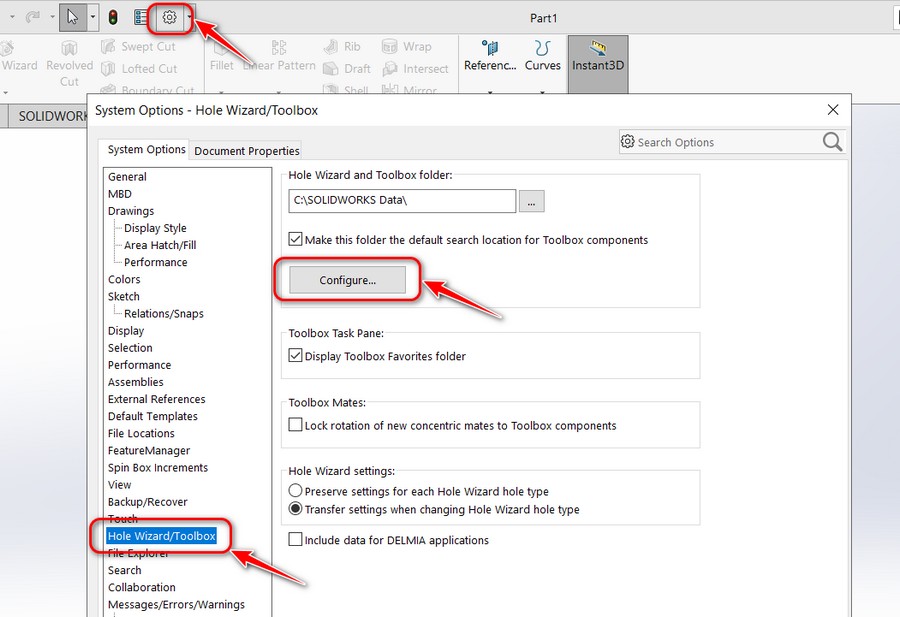
Task: Select Collaboration option
Action: click(141, 588)
